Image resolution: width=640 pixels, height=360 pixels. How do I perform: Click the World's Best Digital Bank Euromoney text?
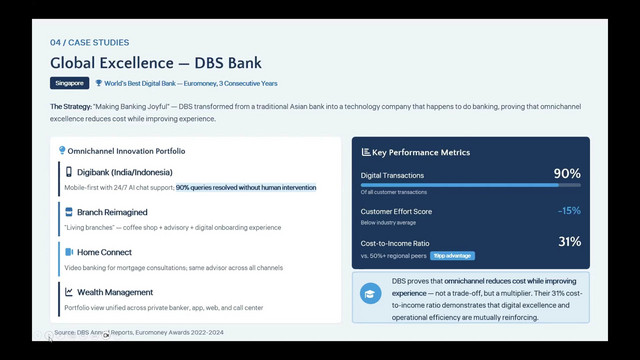(191, 83)
